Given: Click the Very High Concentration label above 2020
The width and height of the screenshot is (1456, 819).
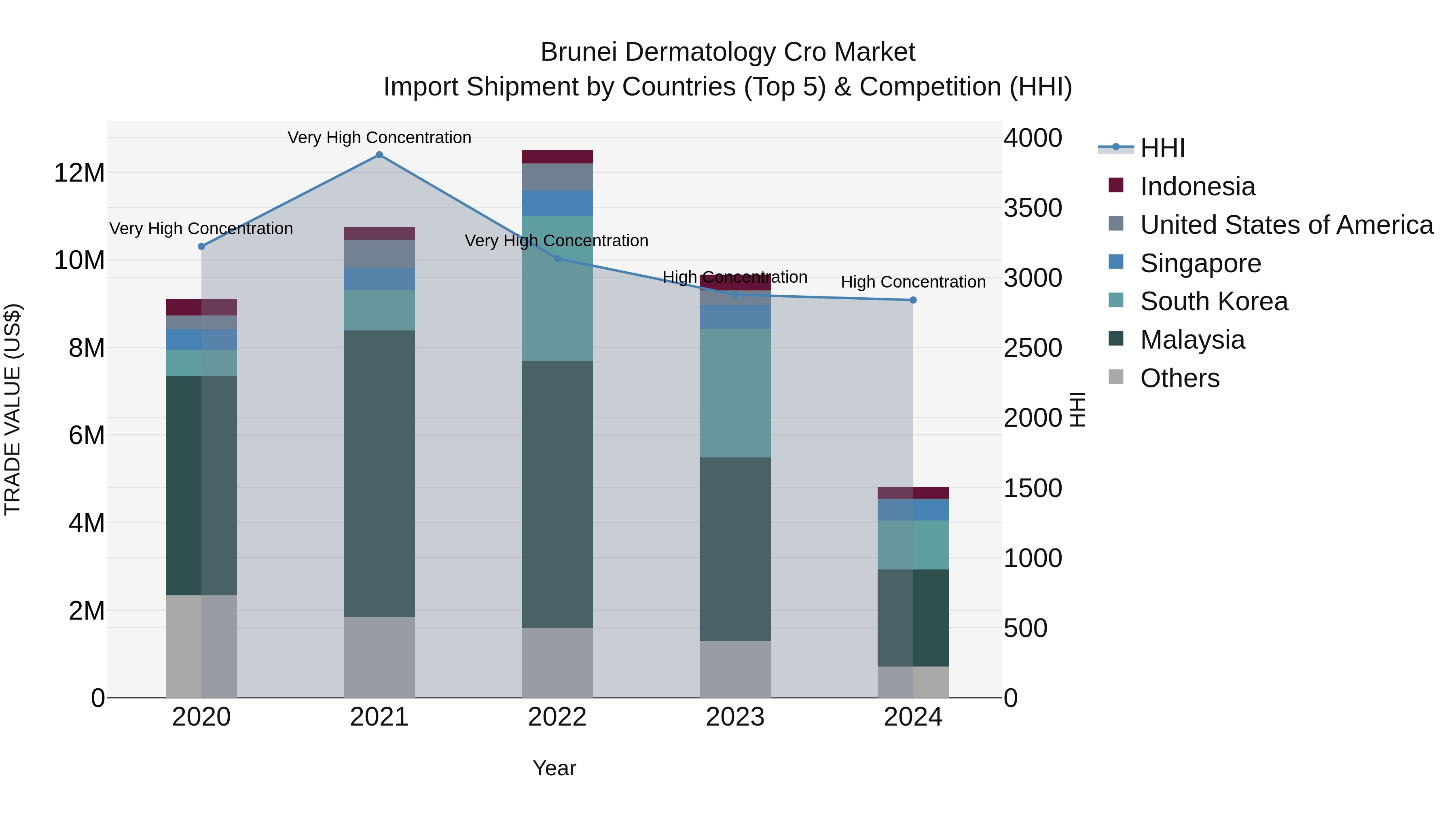Looking at the screenshot, I should coord(201,229).
